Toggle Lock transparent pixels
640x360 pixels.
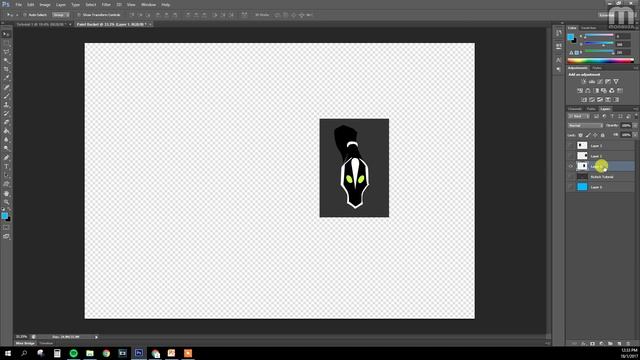tap(580, 135)
